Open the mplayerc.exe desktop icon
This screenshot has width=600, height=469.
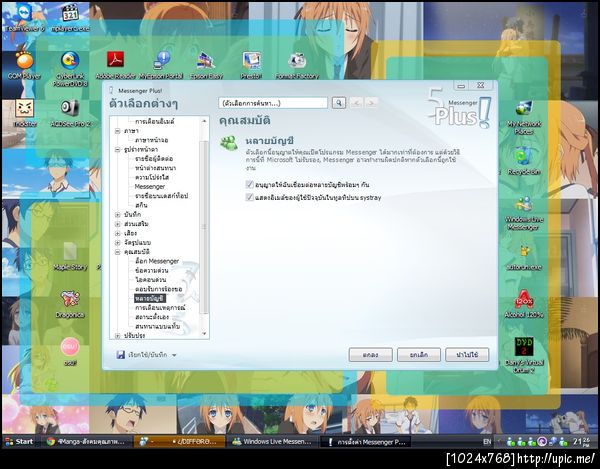[70, 17]
